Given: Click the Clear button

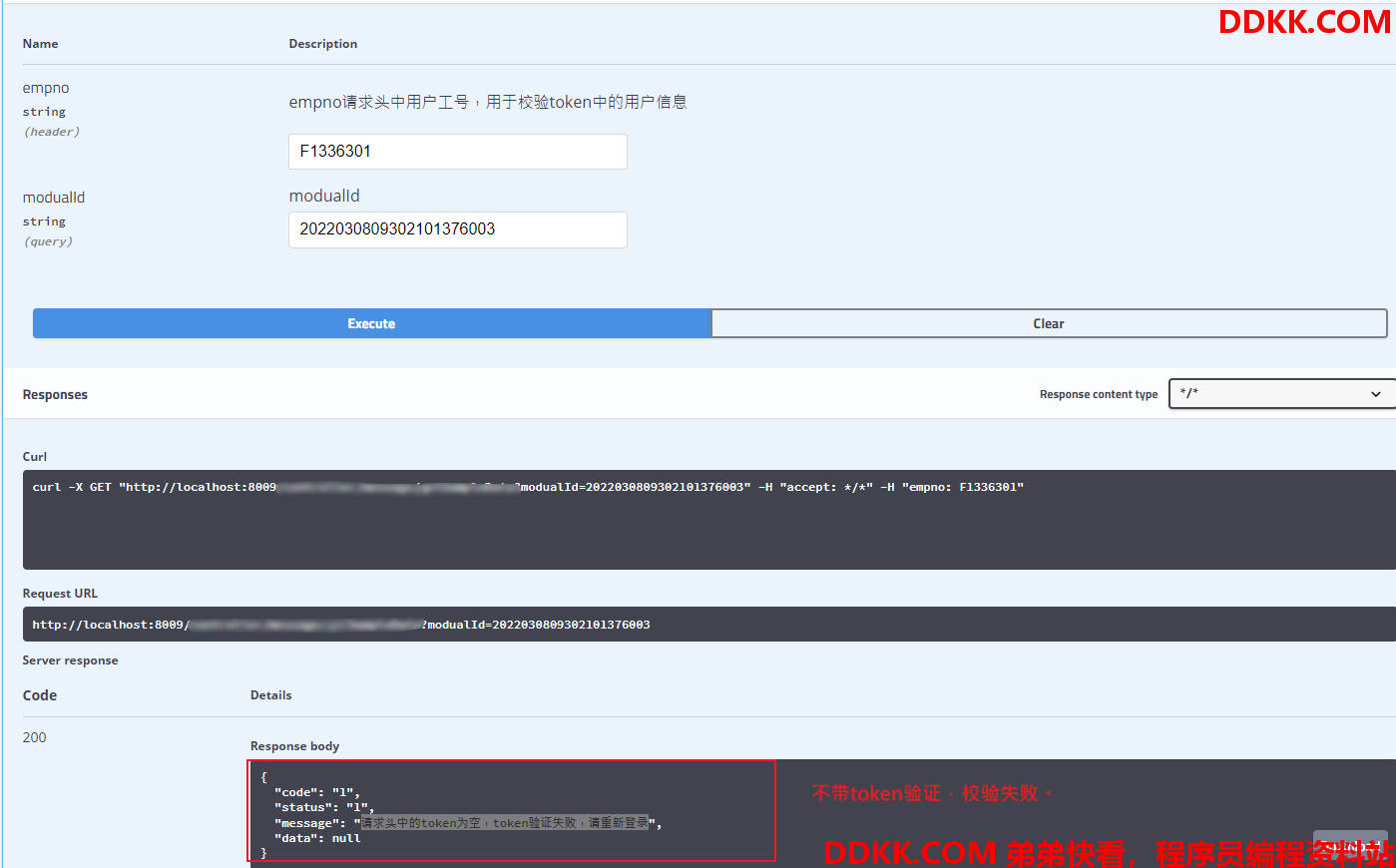Looking at the screenshot, I should (x=1048, y=323).
